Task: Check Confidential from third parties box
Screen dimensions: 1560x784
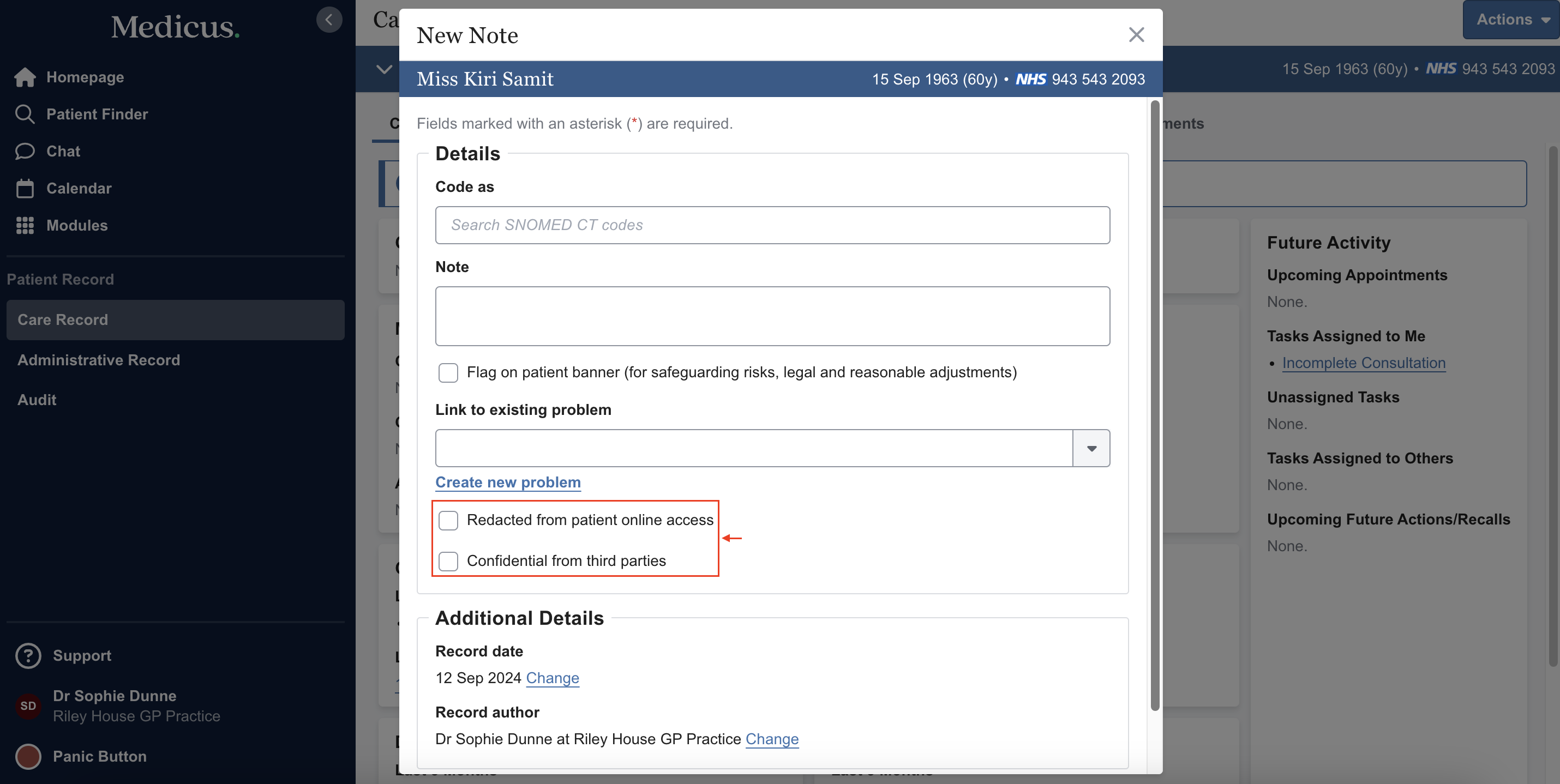Action: 448,560
